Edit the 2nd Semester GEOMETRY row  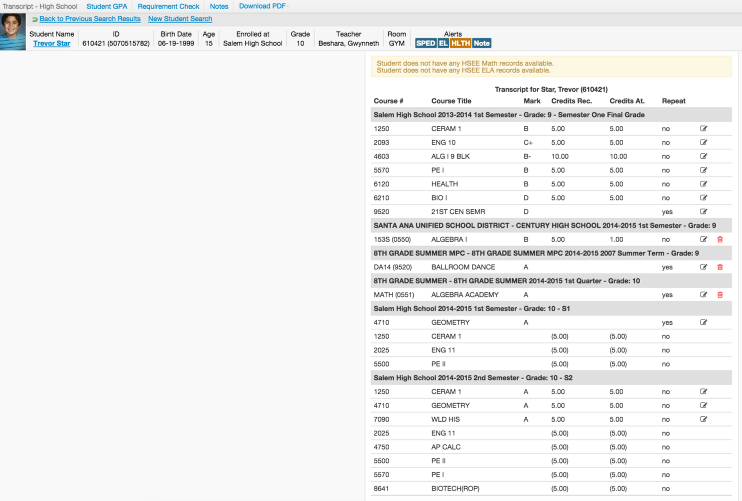coord(703,405)
